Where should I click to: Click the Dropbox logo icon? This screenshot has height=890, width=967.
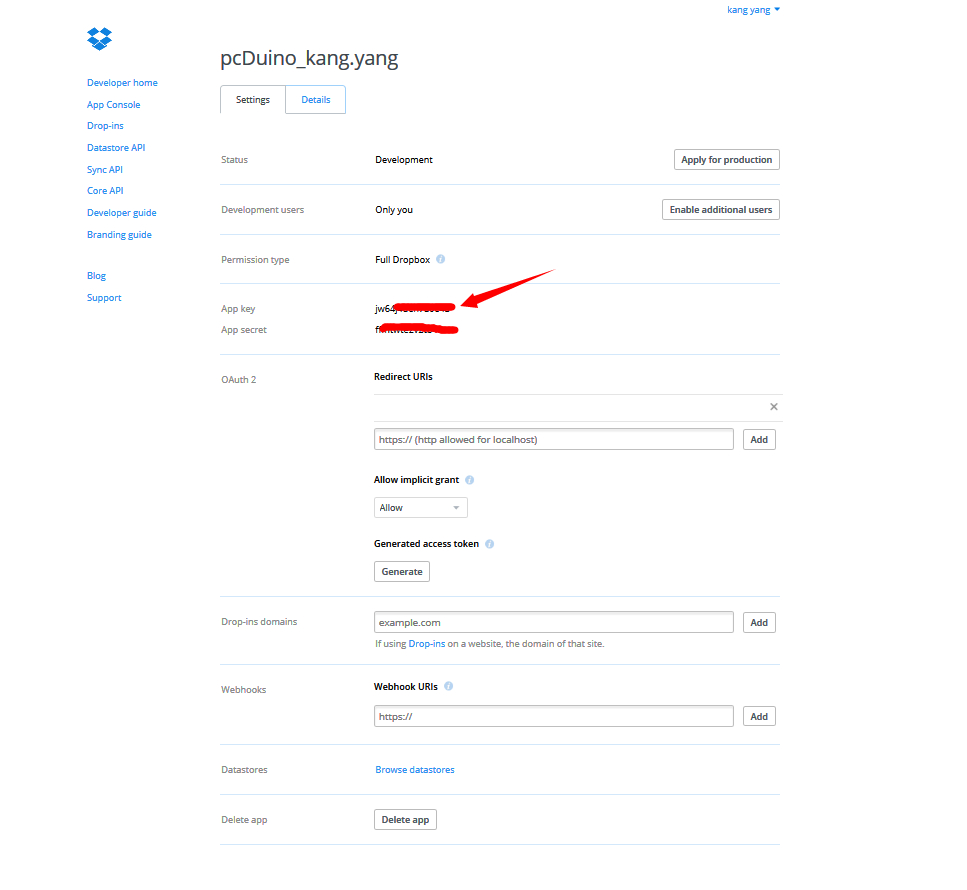click(99, 39)
